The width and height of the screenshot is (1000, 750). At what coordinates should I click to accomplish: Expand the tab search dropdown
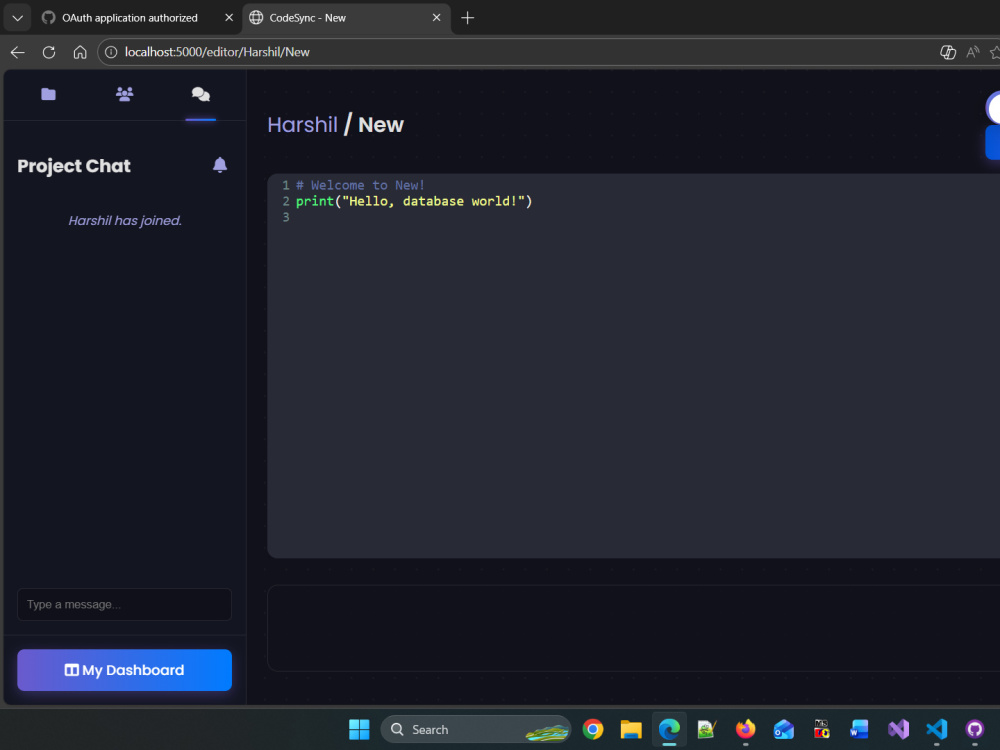click(18, 18)
